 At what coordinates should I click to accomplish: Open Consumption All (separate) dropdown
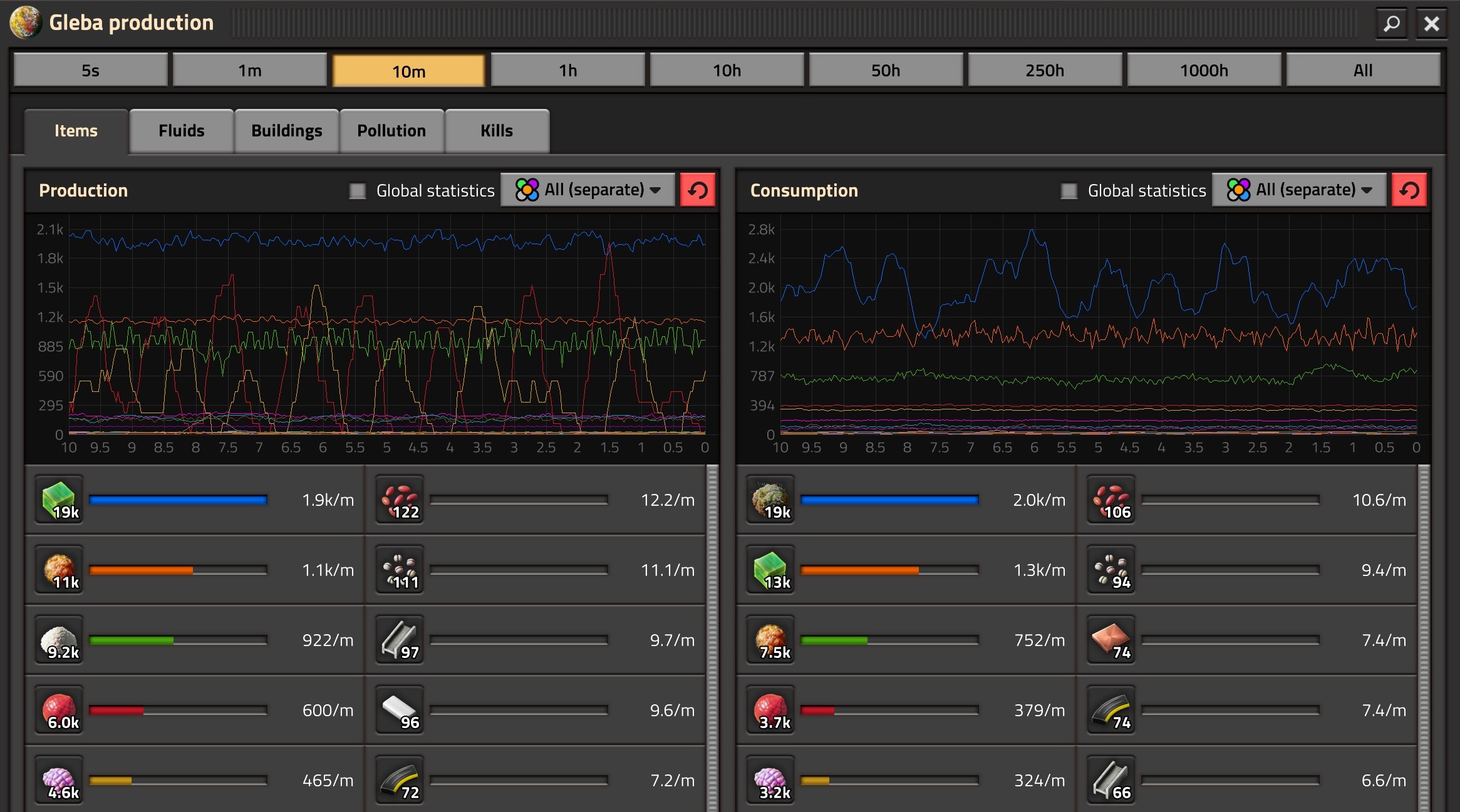(x=1299, y=190)
